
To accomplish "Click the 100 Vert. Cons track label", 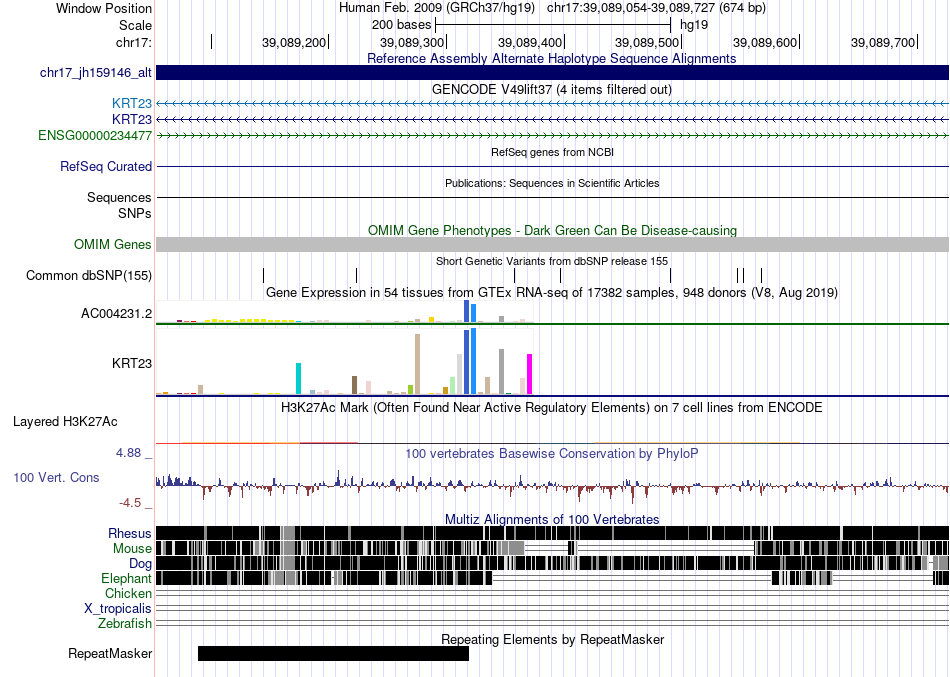I will (x=56, y=478).
